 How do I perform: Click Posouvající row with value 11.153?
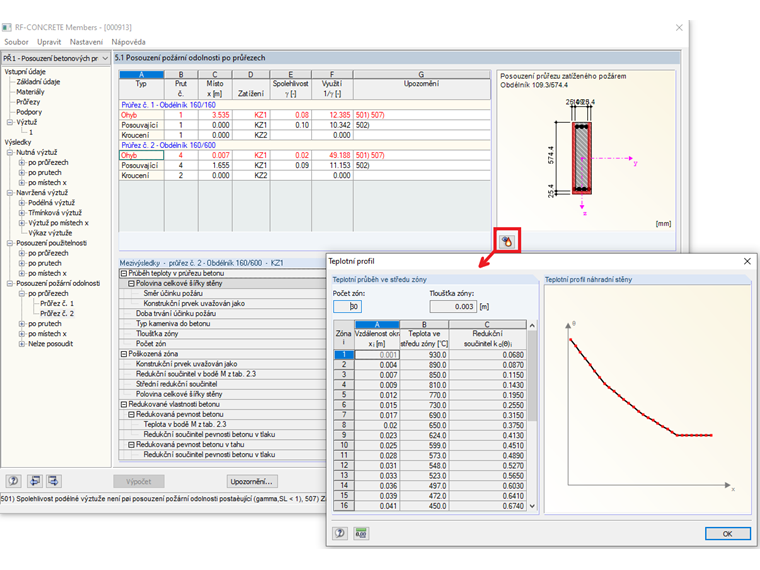point(305,165)
